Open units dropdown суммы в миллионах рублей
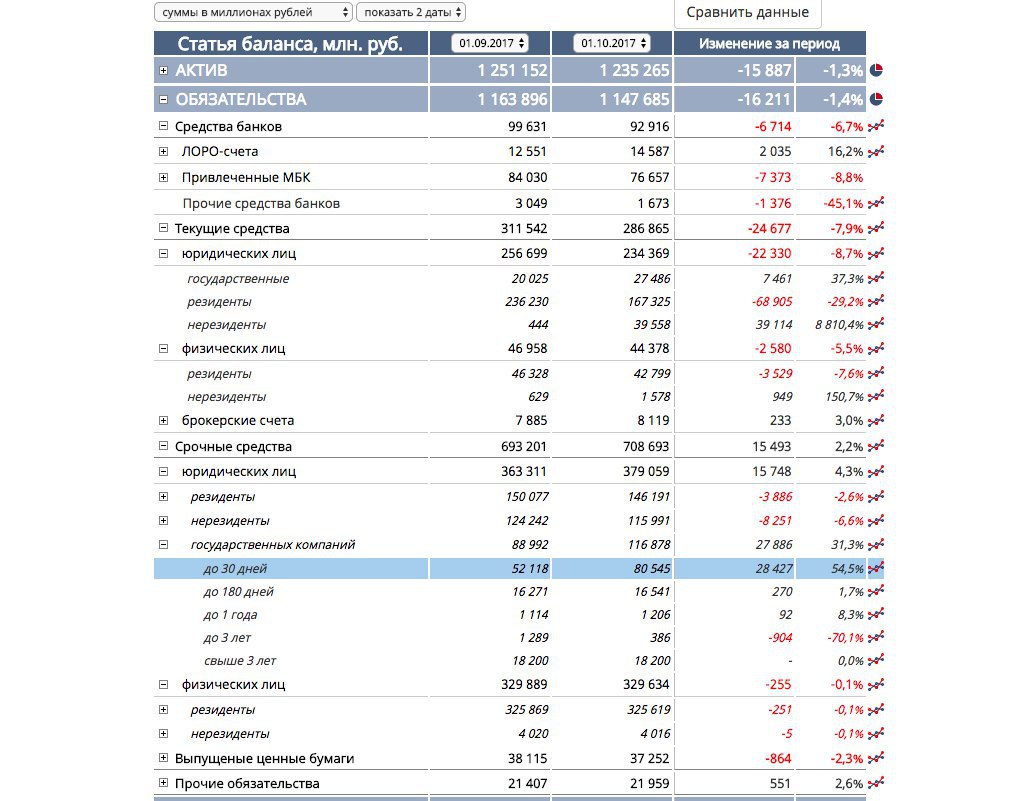The width and height of the screenshot is (1014, 801). click(x=253, y=12)
